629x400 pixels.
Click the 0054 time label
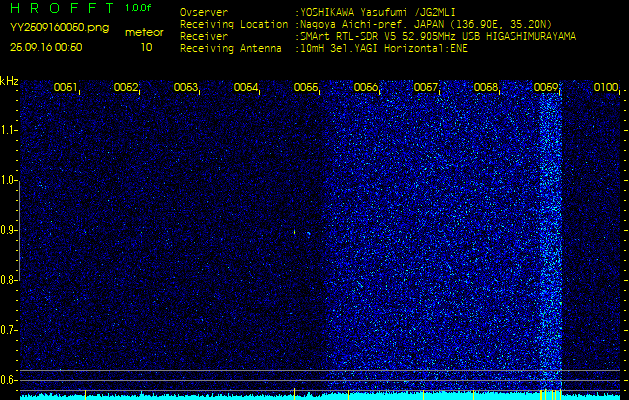click(246, 87)
